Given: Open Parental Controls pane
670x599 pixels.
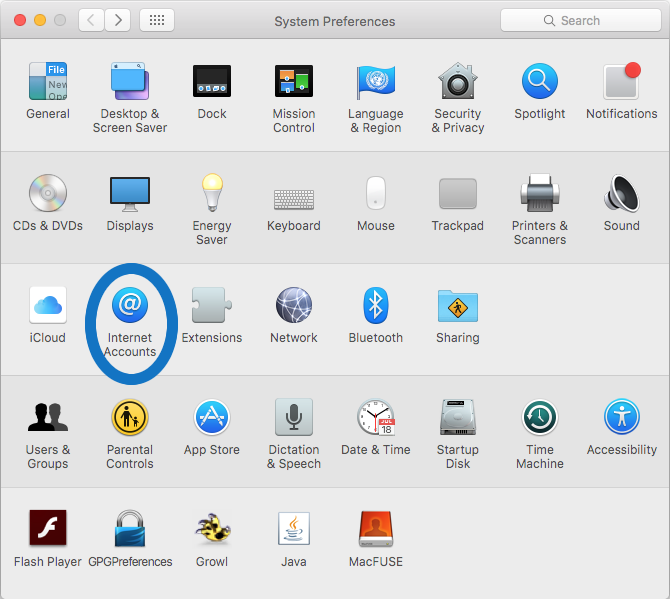Looking at the screenshot, I should [130, 418].
